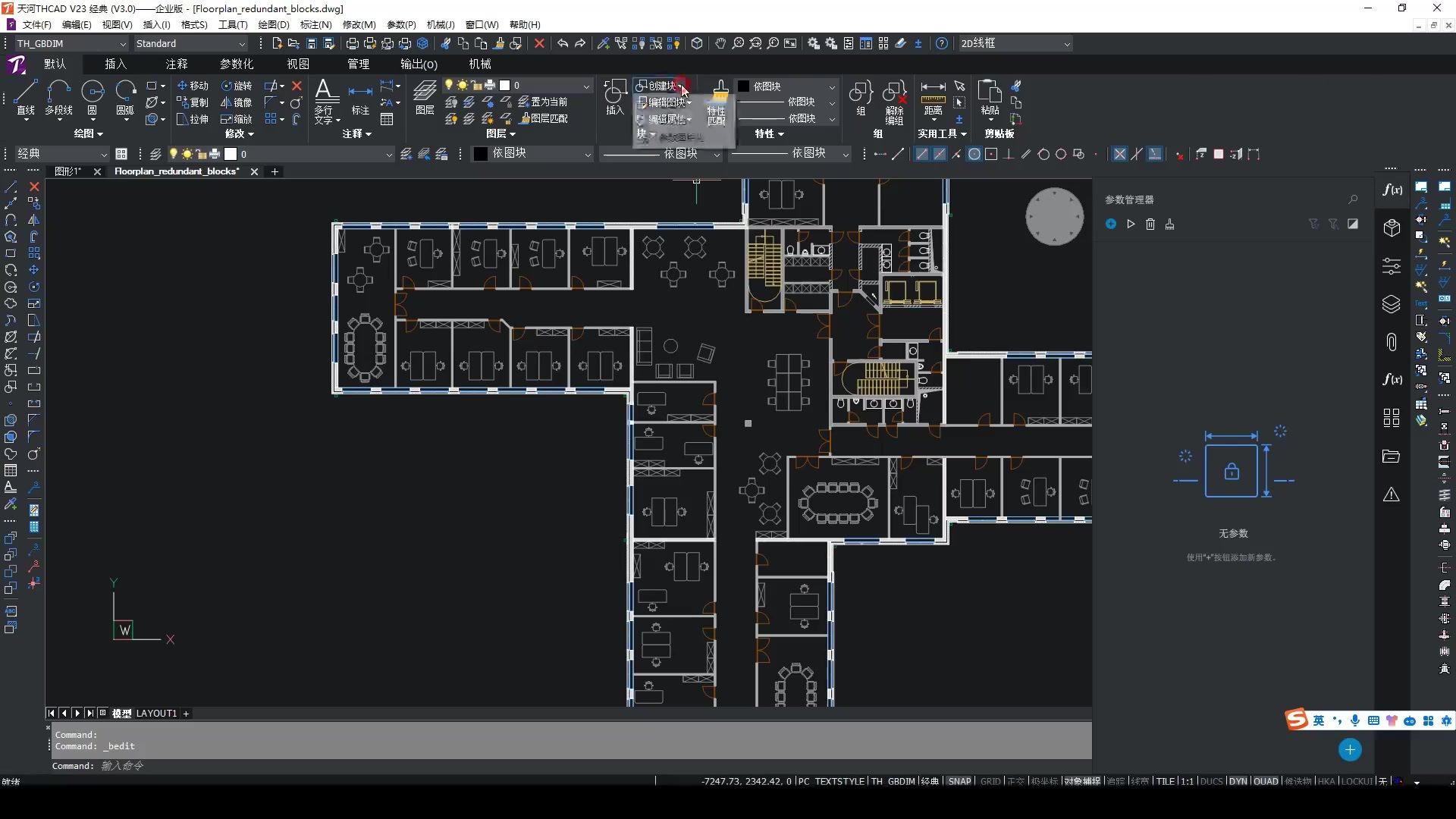The width and height of the screenshot is (1456, 819).
Task: Click the 置为当前 (Set Current) button
Action: [x=543, y=102]
